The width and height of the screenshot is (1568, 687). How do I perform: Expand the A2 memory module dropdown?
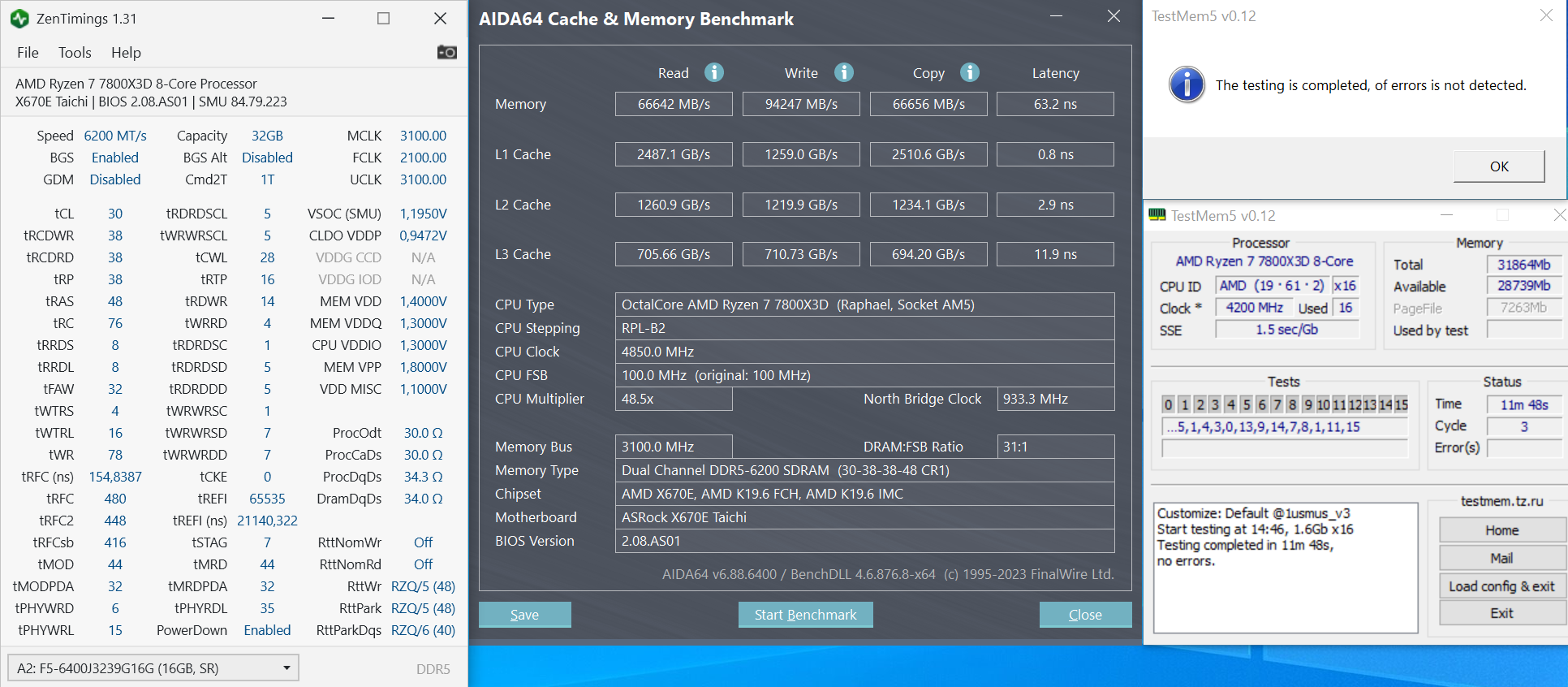pos(153,668)
